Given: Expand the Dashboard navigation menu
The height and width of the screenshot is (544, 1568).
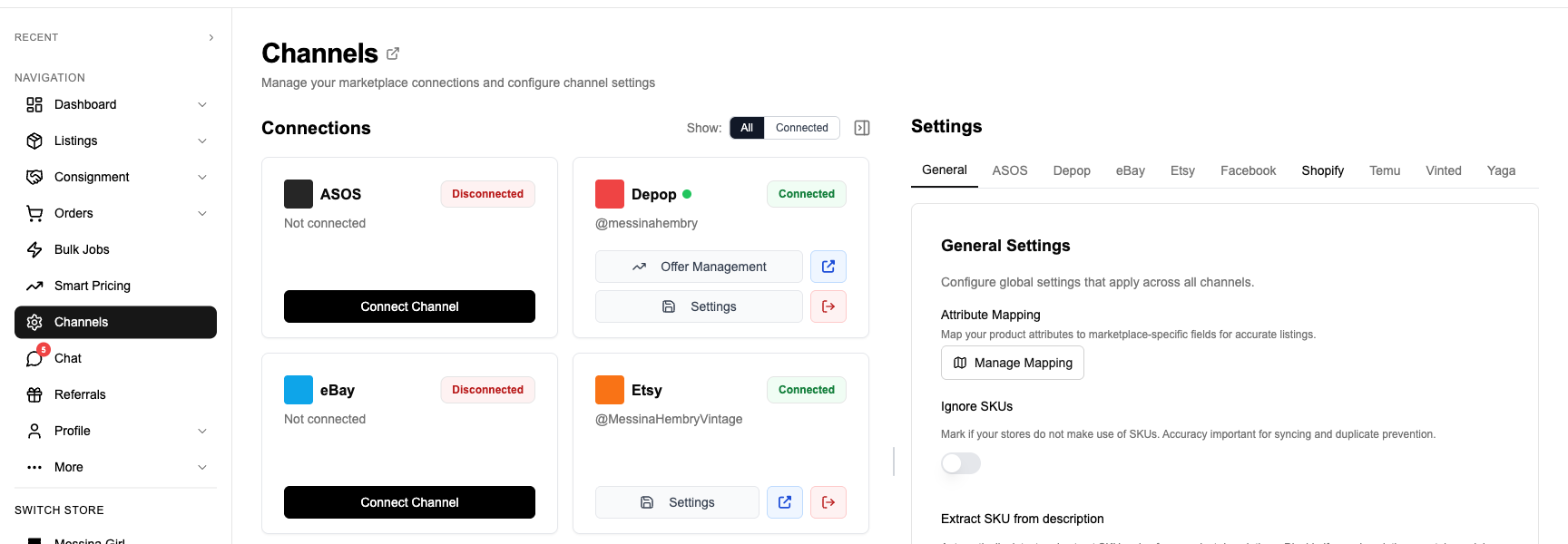Looking at the screenshot, I should pos(201,104).
